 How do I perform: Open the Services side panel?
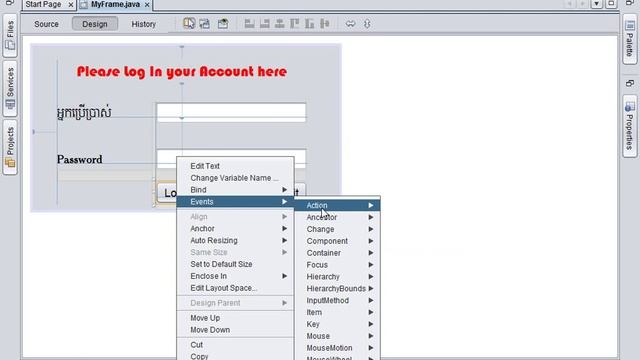click(10, 89)
